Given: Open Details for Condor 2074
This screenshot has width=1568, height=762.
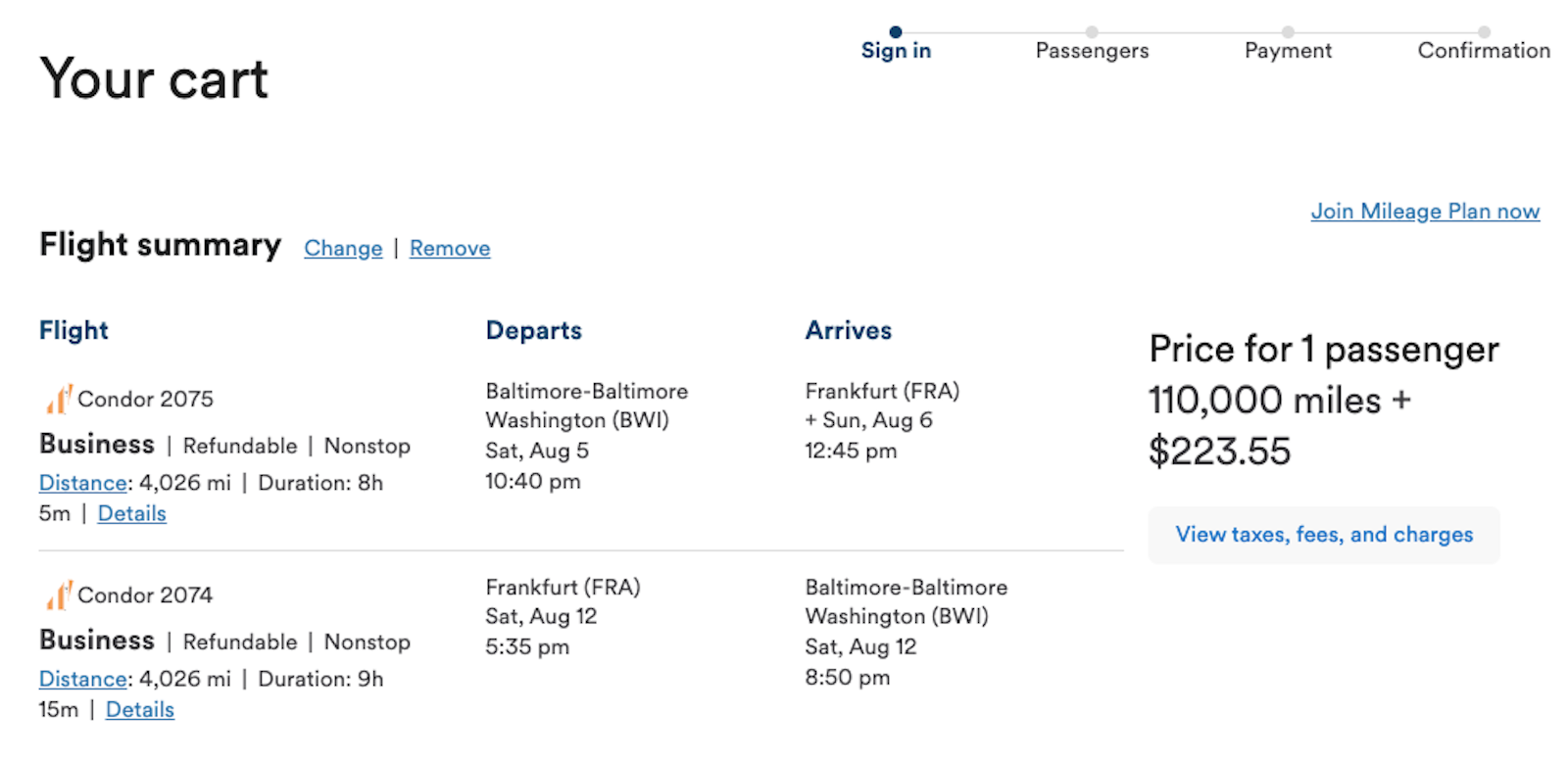Looking at the screenshot, I should (139, 709).
